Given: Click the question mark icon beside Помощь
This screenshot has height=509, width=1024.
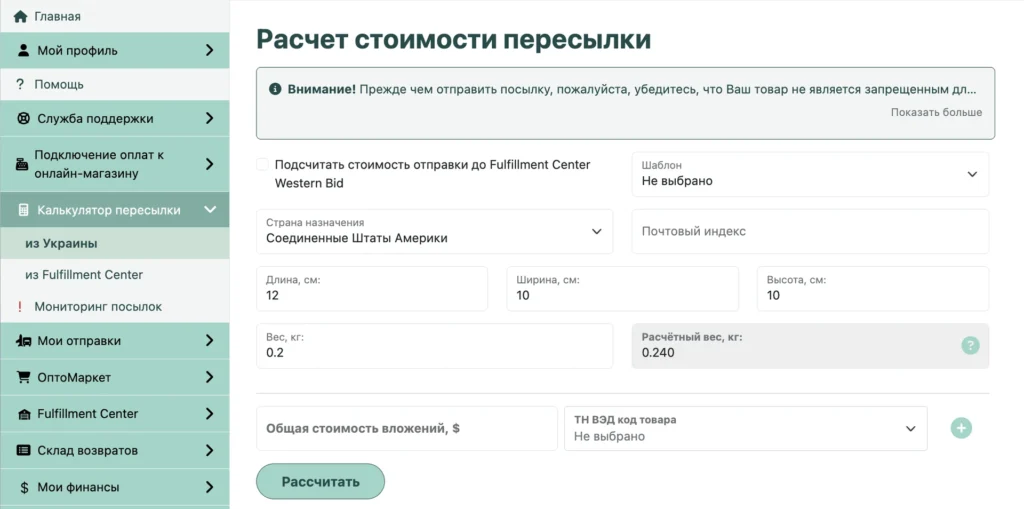Looking at the screenshot, I should 20,84.
